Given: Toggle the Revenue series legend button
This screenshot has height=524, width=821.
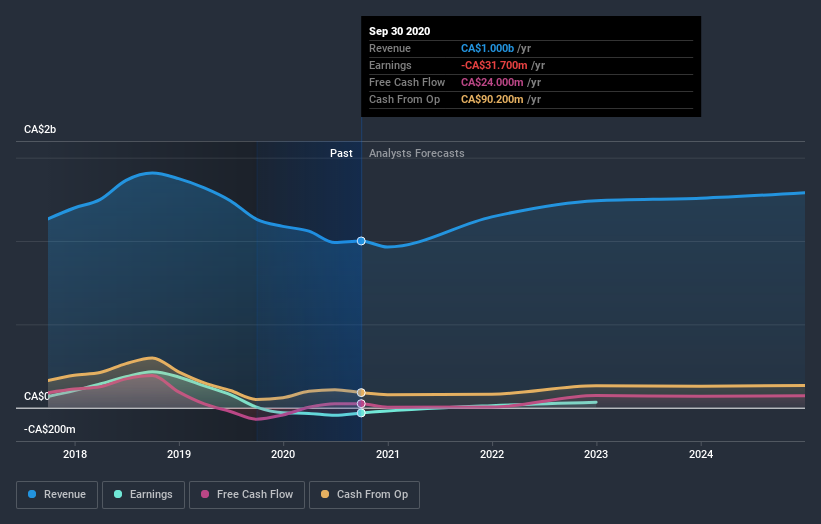Looking at the screenshot, I should (x=57, y=495).
